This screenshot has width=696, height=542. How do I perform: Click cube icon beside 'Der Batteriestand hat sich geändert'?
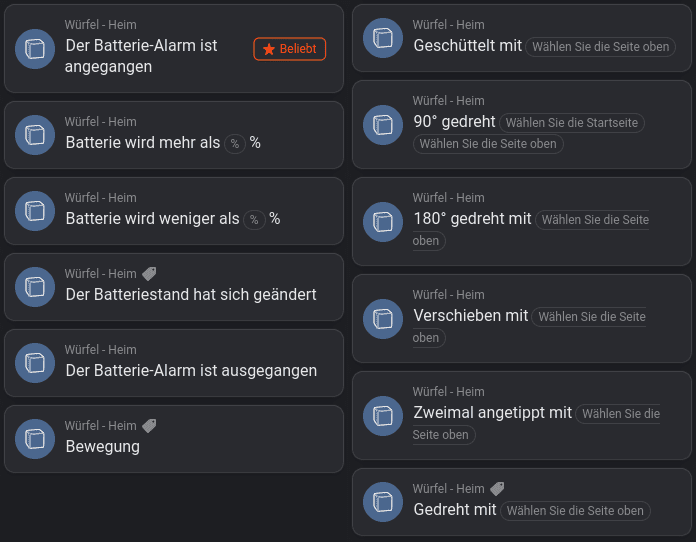click(35, 287)
